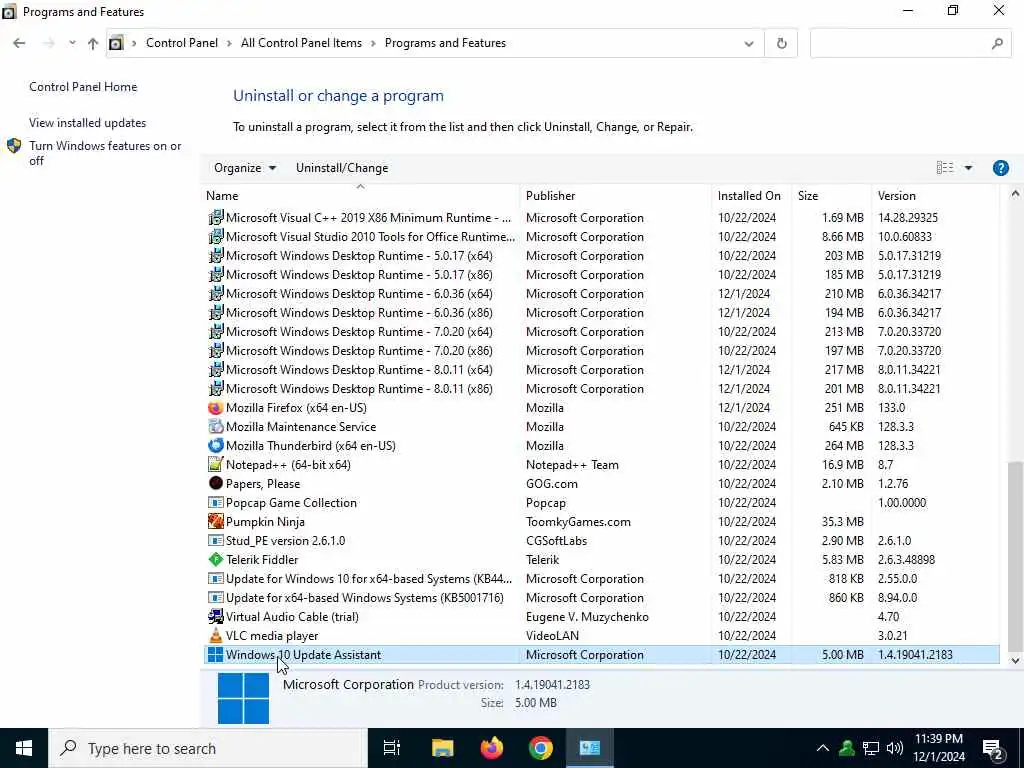
Task: Click the Stud_PE version 2.6.1.0 icon
Action: pyautogui.click(x=216, y=540)
